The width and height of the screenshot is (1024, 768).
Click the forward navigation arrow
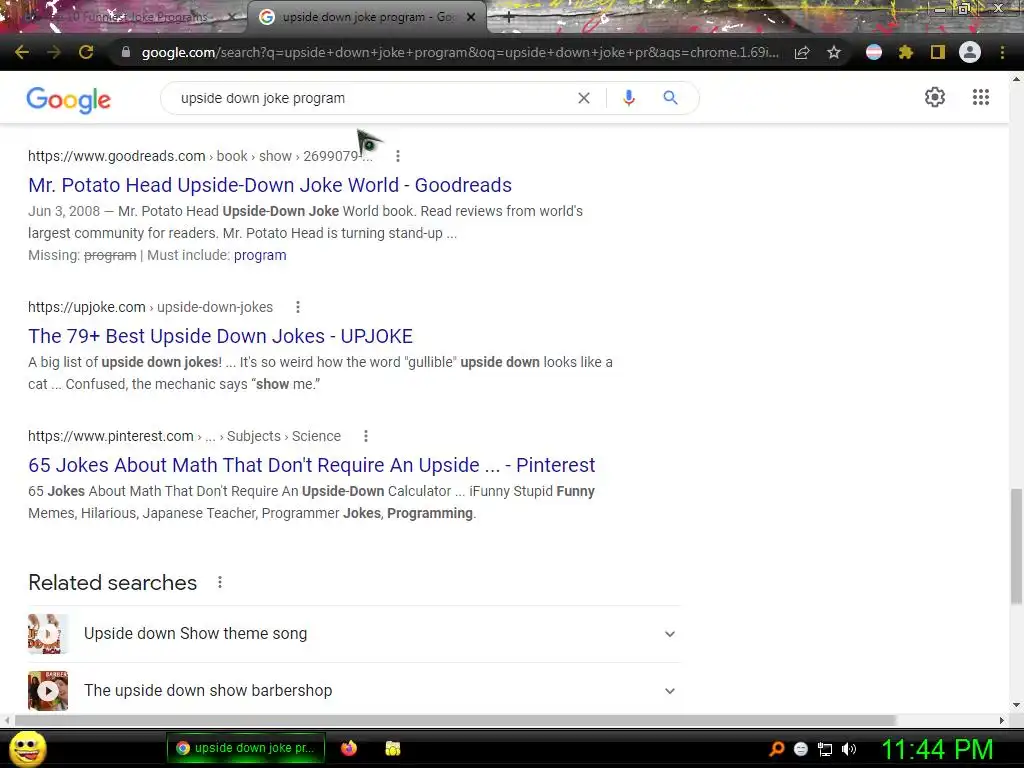[x=54, y=52]
